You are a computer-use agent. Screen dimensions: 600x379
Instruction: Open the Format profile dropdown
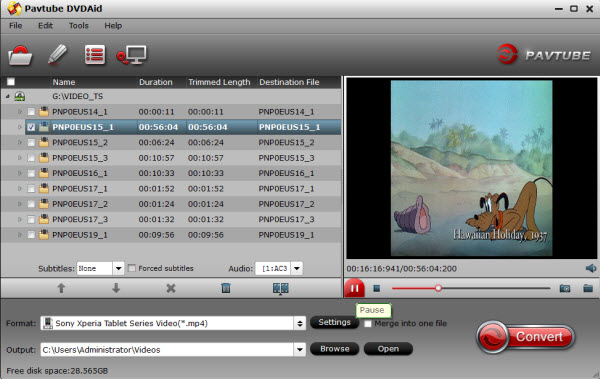(x=300, y=323)
